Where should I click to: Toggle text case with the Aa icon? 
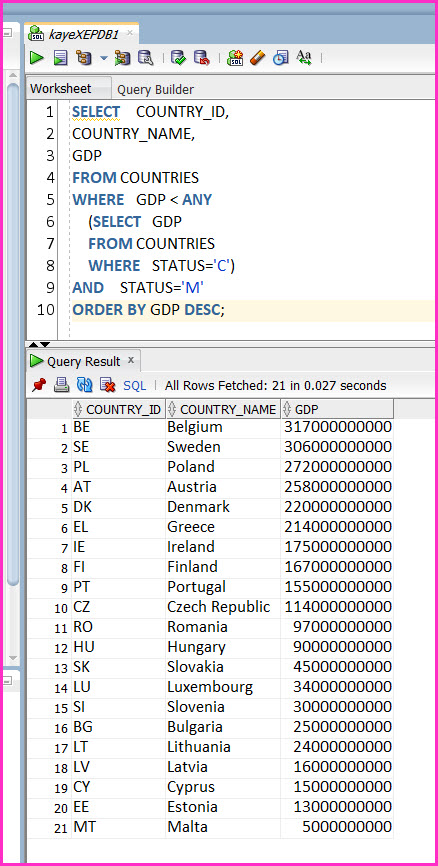[x=304, y=57]
